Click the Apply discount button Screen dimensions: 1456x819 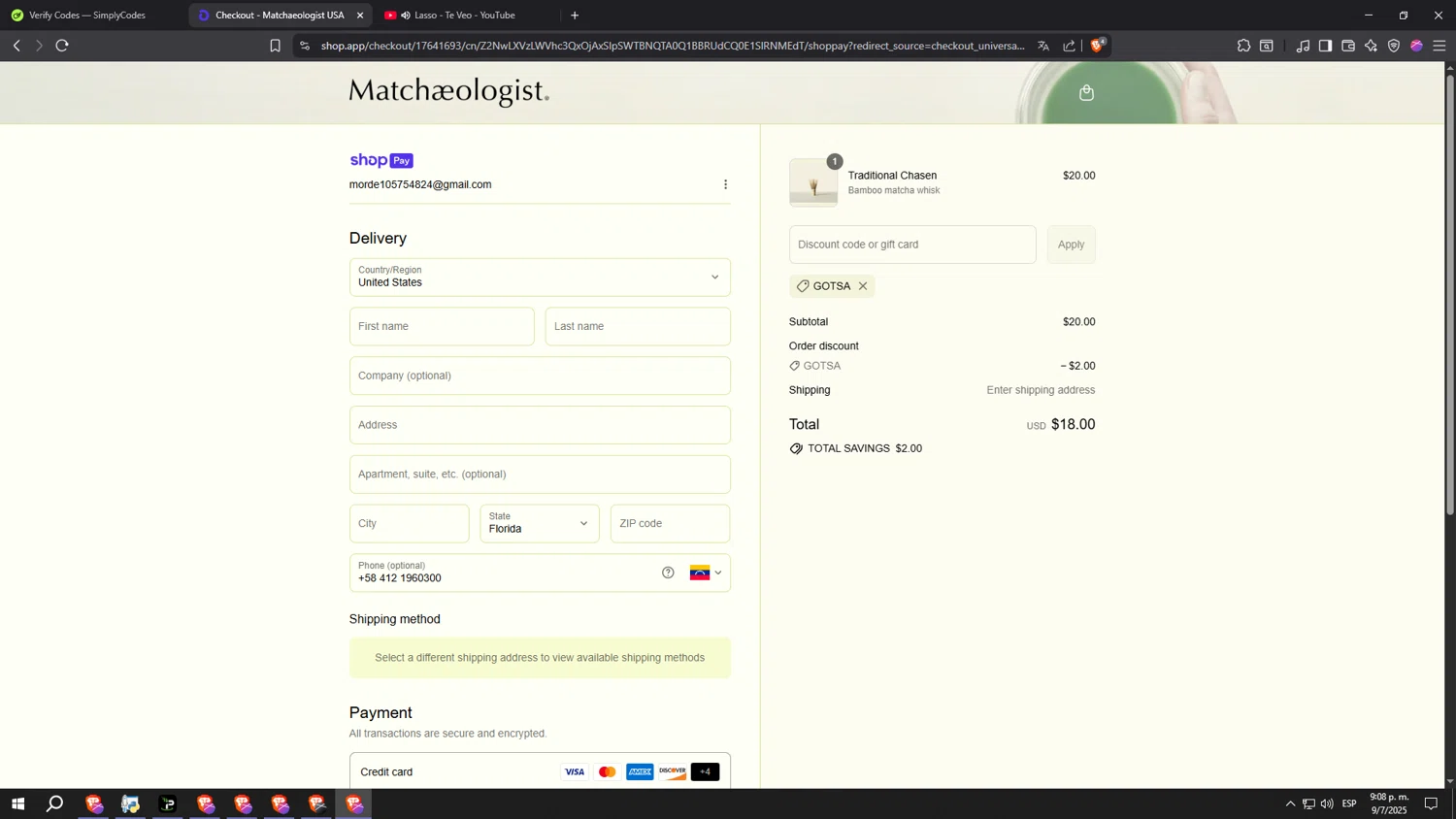[1072, 245]
